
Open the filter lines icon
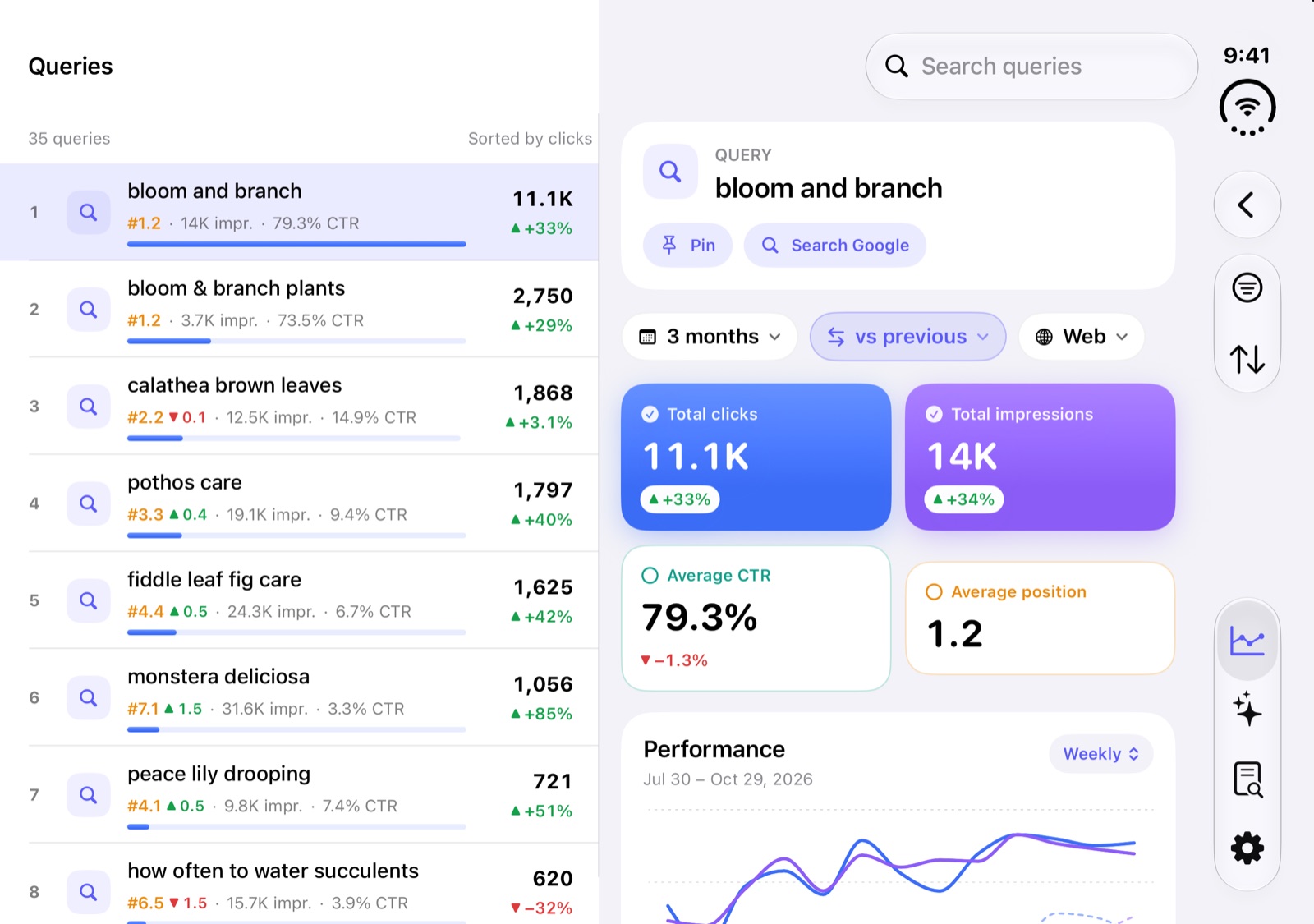(x=1247, y=287)
